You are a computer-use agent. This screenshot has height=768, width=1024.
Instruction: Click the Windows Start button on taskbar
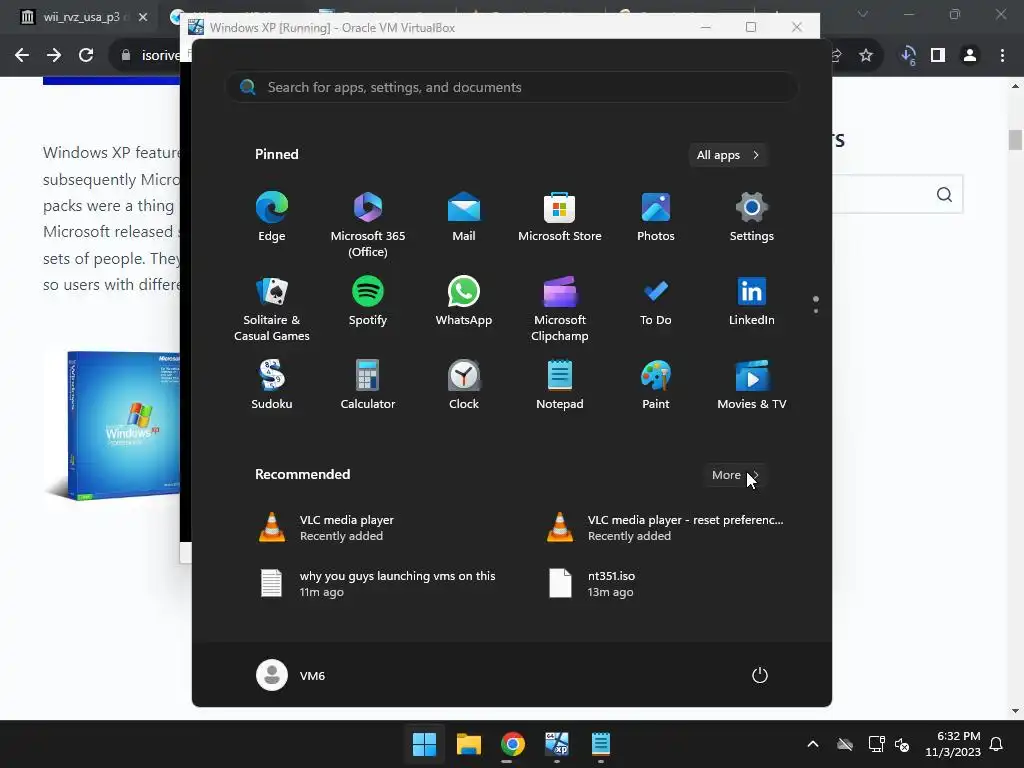[424, 744]
